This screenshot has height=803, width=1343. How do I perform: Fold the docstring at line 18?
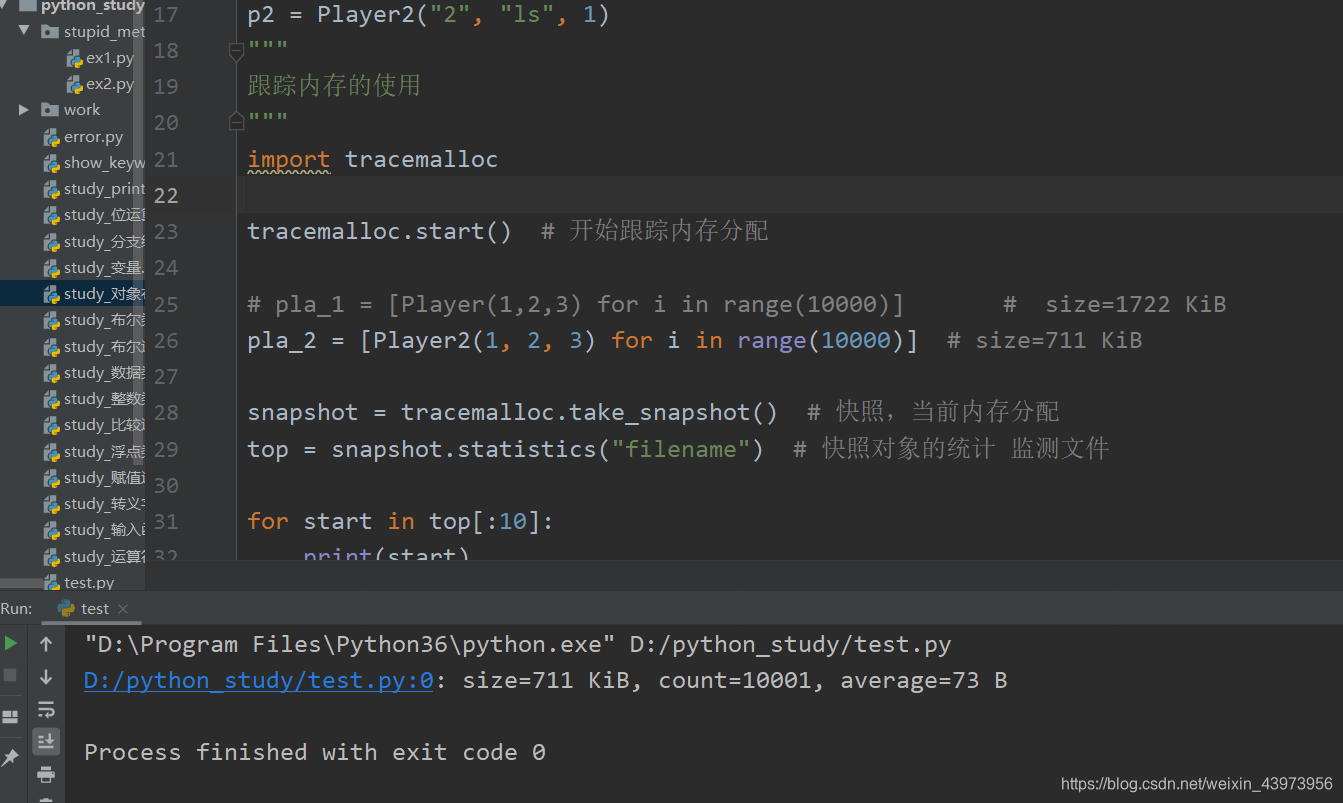236,50
